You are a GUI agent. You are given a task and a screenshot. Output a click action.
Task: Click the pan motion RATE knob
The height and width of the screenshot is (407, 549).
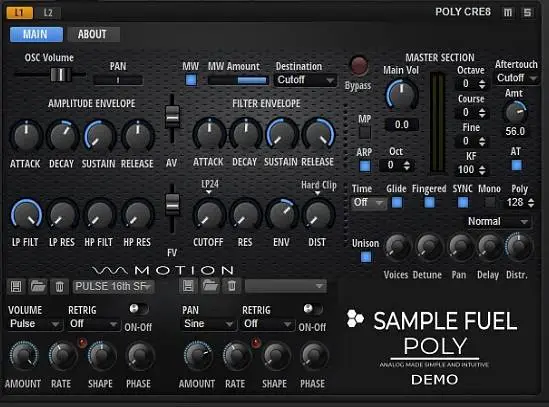[x=237, y=356]
